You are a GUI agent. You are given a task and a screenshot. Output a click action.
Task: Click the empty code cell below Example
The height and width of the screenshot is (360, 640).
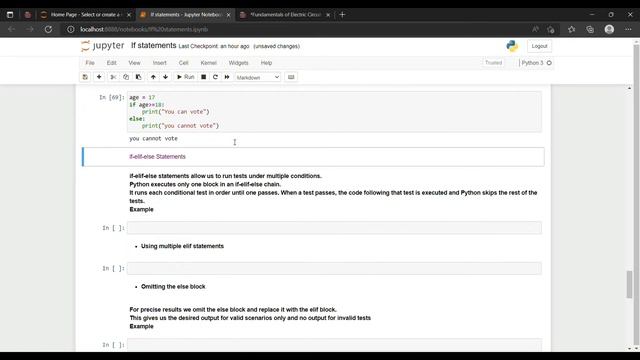pos(334,228)
